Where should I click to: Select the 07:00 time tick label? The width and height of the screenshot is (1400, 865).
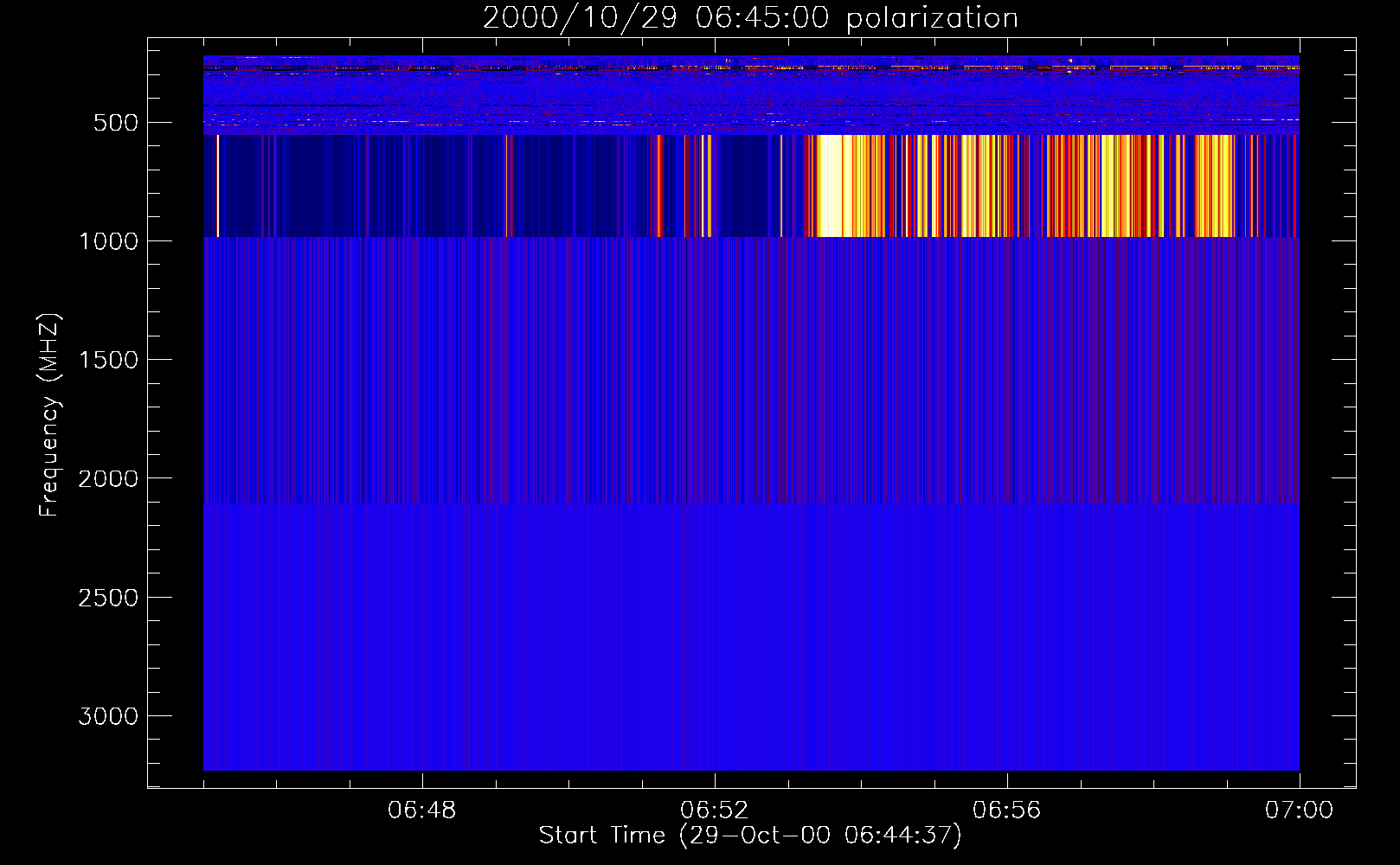pos(1299,811)
